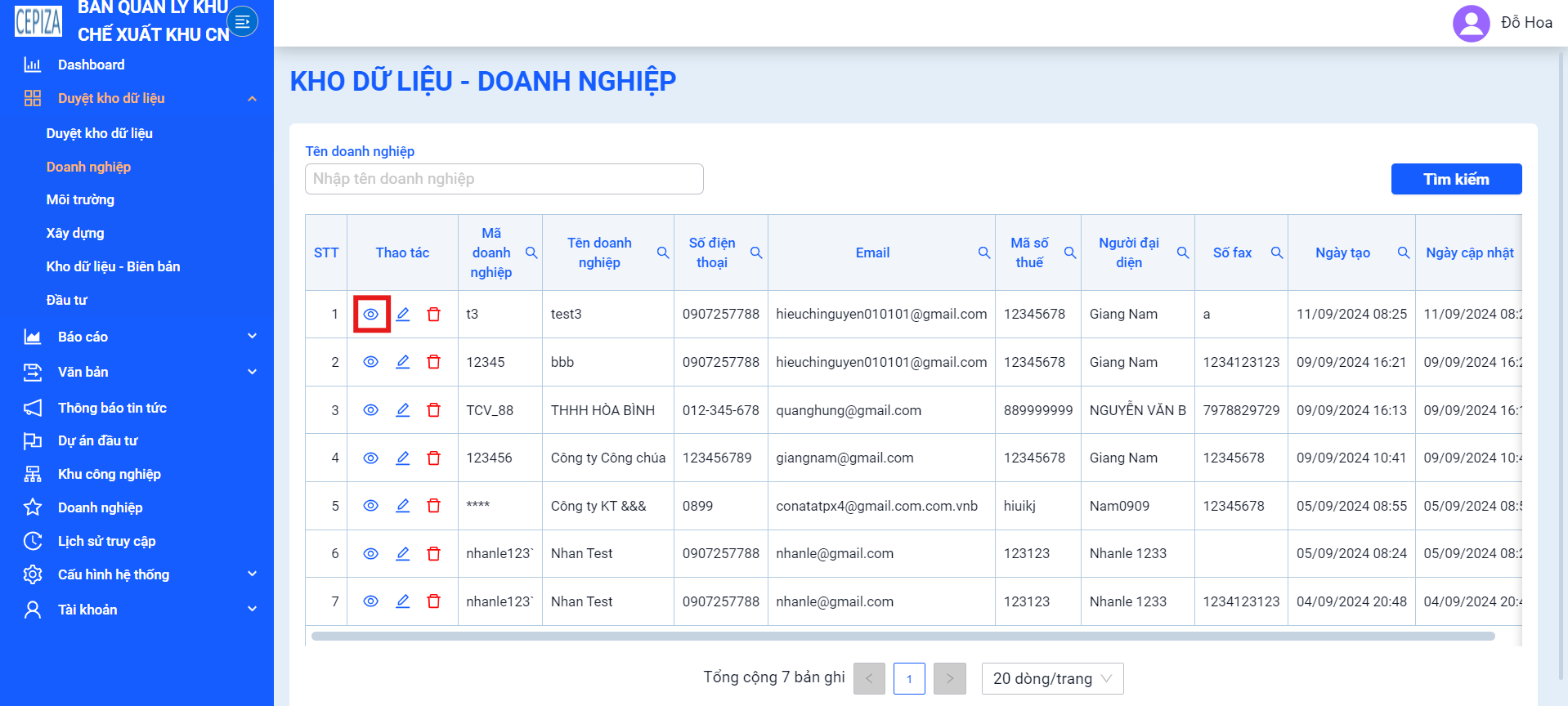1568x706 pixels.
Task: Click trash icon for row t3
Action: click(x=434, y=315)
